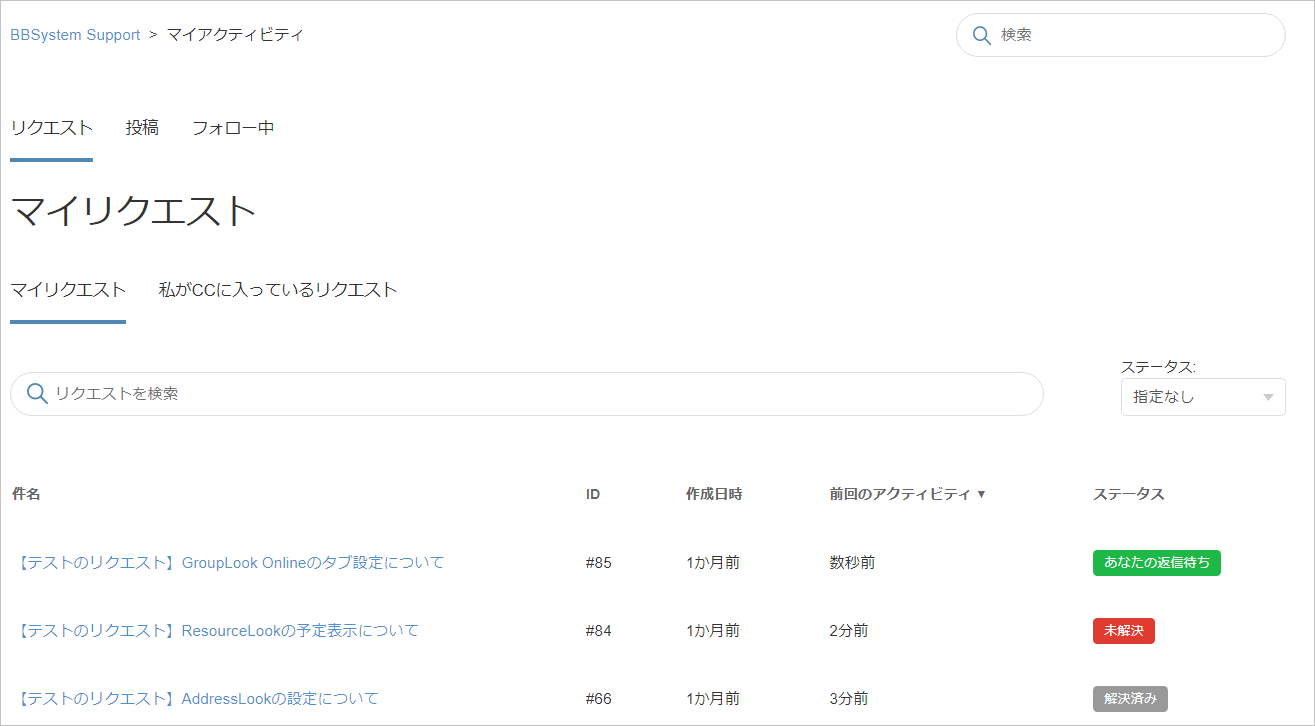Go to the BBSystem Support breadcrumb link
Screen dimensions: 1315x726
[x=75, y=35]
